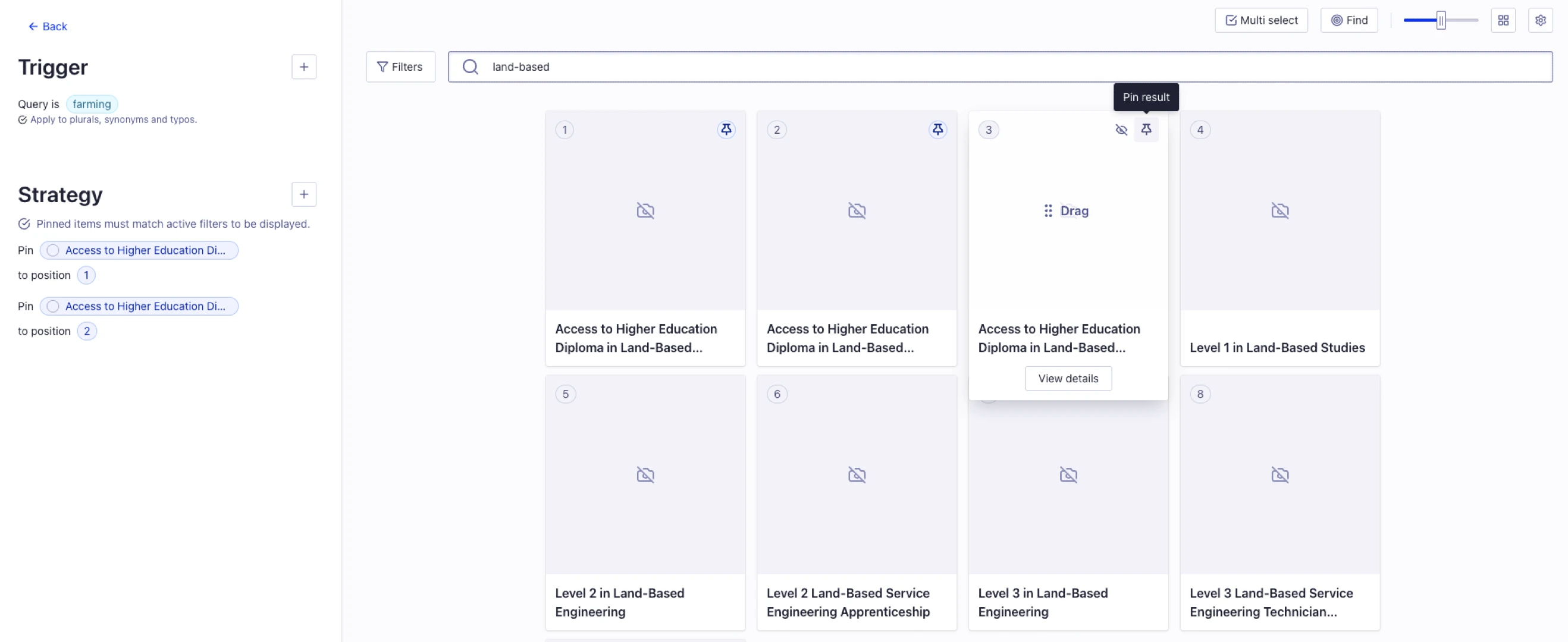Click the Back link

coord(47,26)
